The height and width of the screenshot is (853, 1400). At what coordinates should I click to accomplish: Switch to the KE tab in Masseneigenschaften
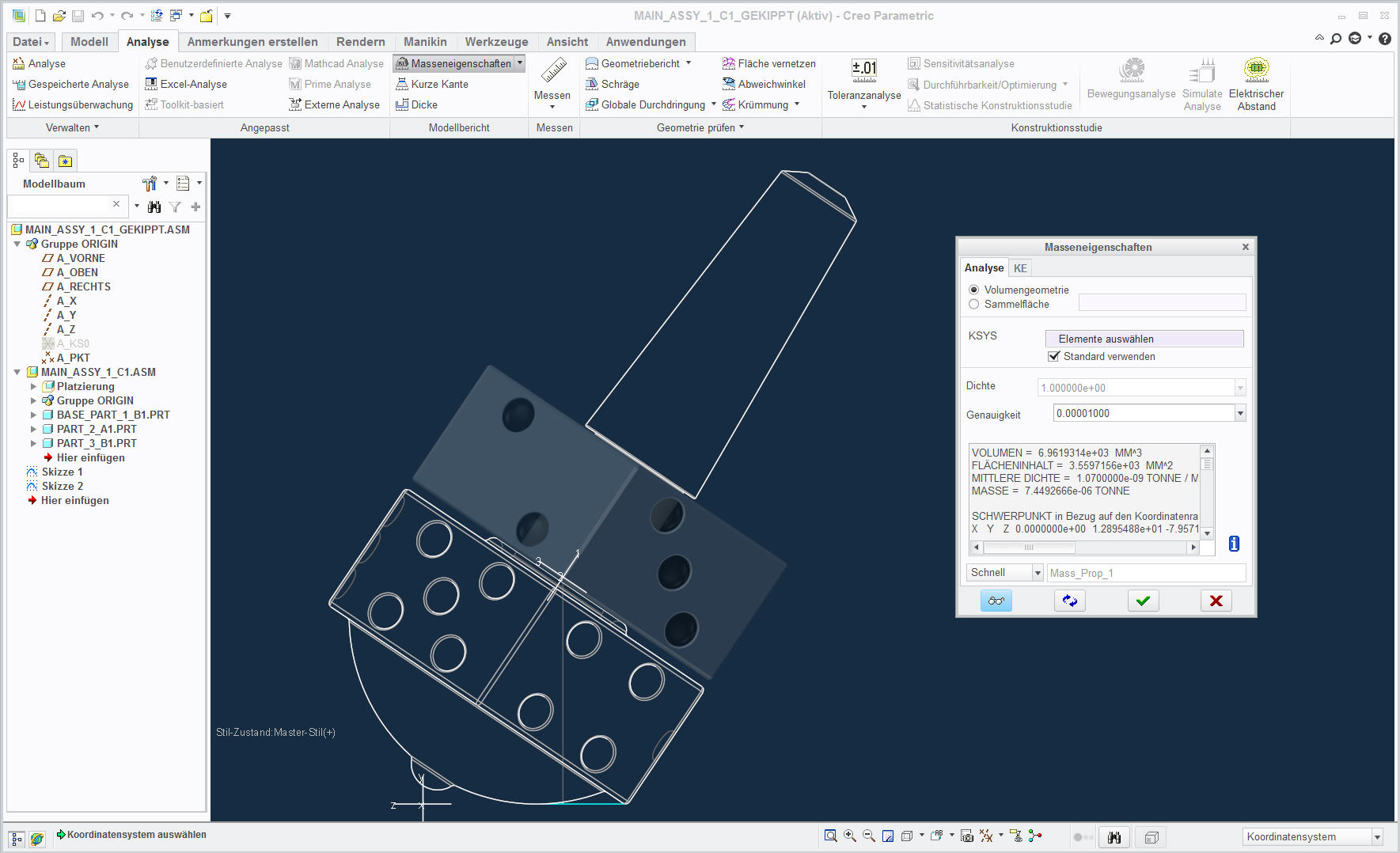(1020, 268)
